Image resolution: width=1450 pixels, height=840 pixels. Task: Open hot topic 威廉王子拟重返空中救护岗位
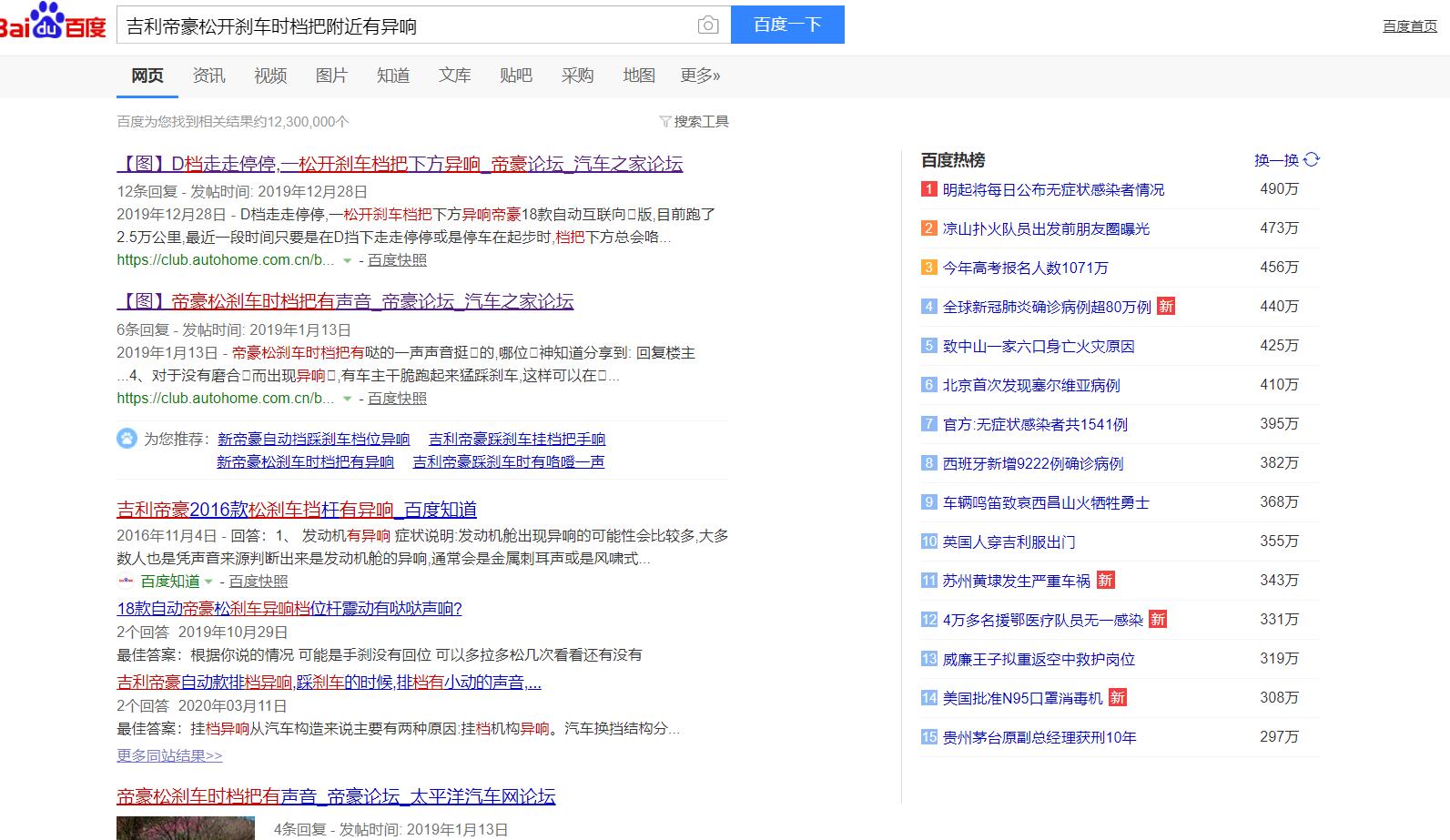click(x=1039, y=659)
